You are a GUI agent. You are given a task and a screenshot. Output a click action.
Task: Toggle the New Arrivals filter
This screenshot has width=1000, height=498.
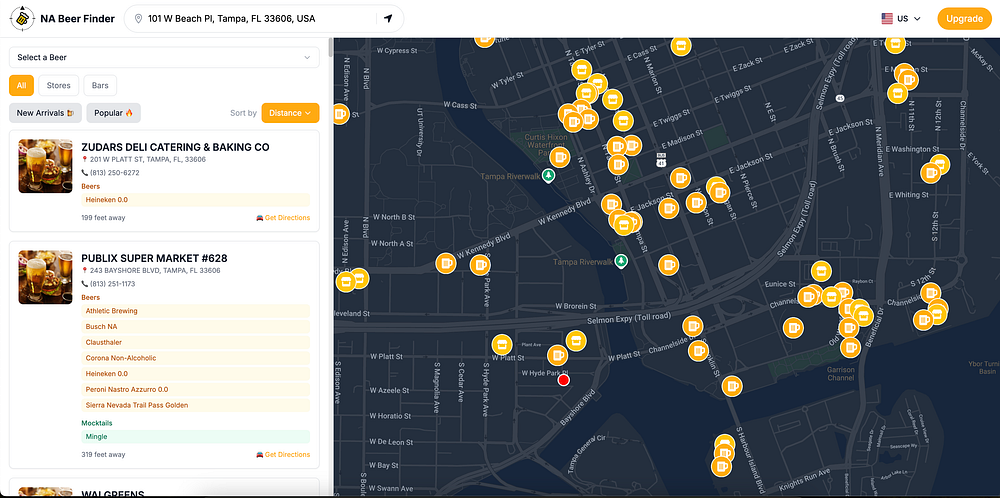(x=45, y=113)
